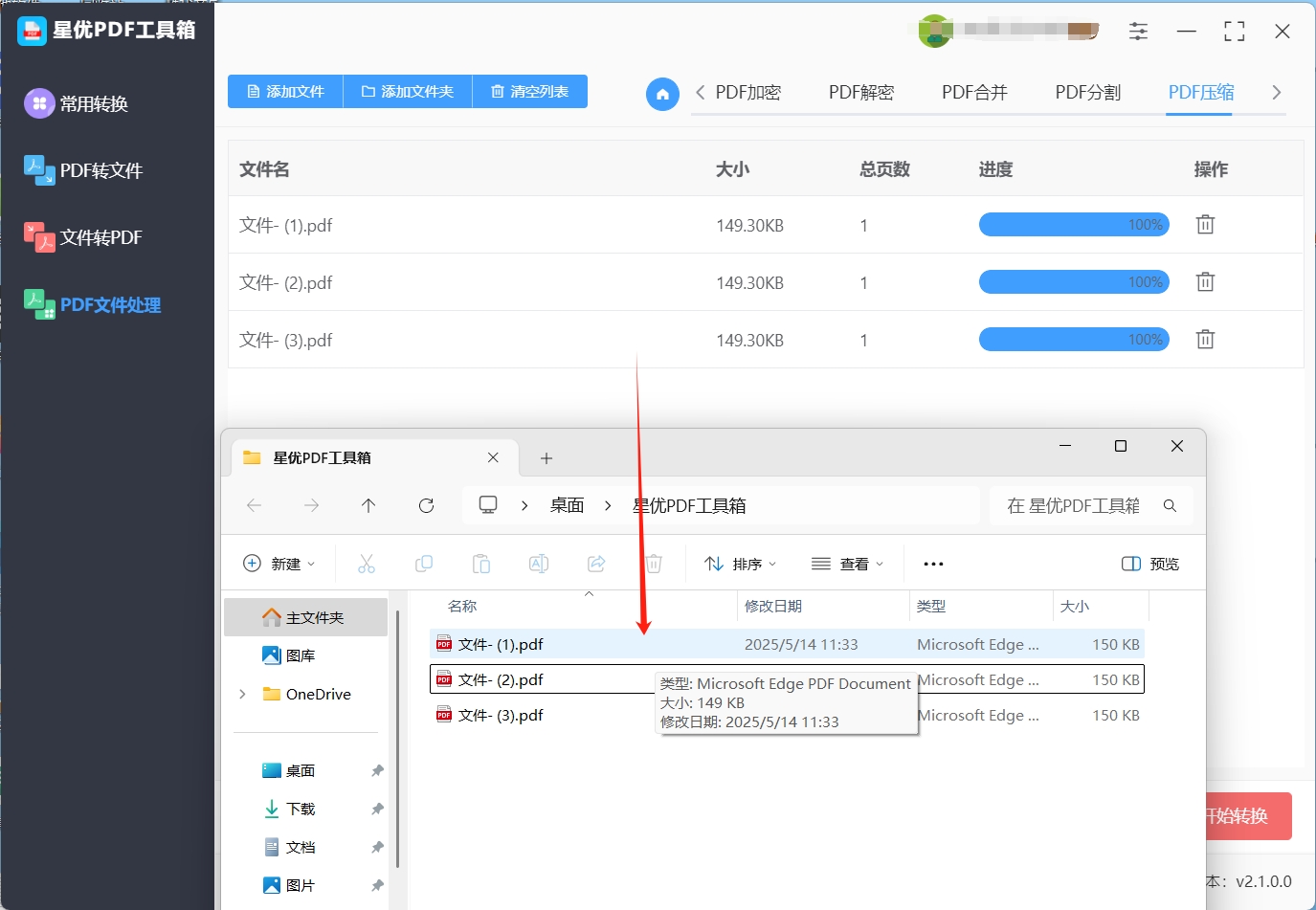This screenshot has width=1316, height=910.
Task: Click 桌面 in the address breadcrumb
Action: pyautogui.click(x=567, y=505)
